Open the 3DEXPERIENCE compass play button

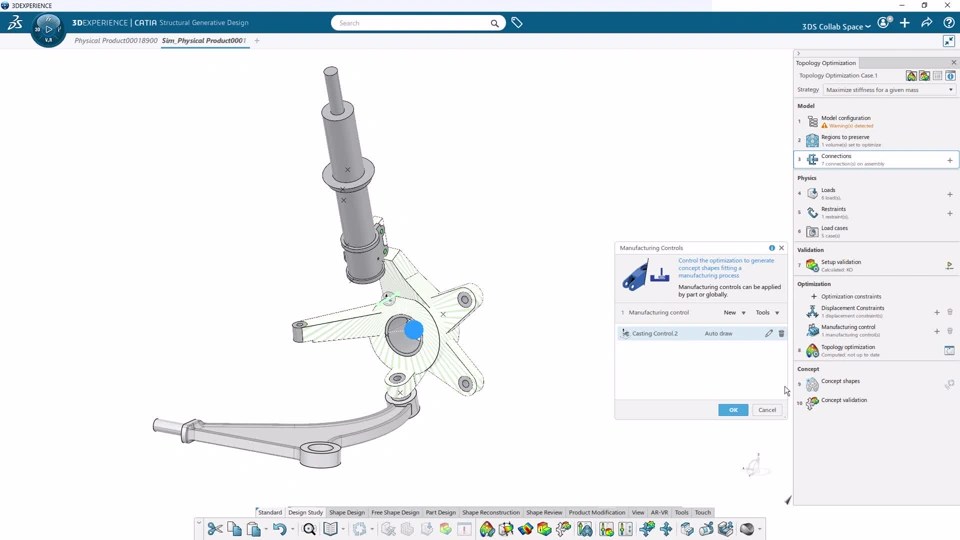(48, 29)
